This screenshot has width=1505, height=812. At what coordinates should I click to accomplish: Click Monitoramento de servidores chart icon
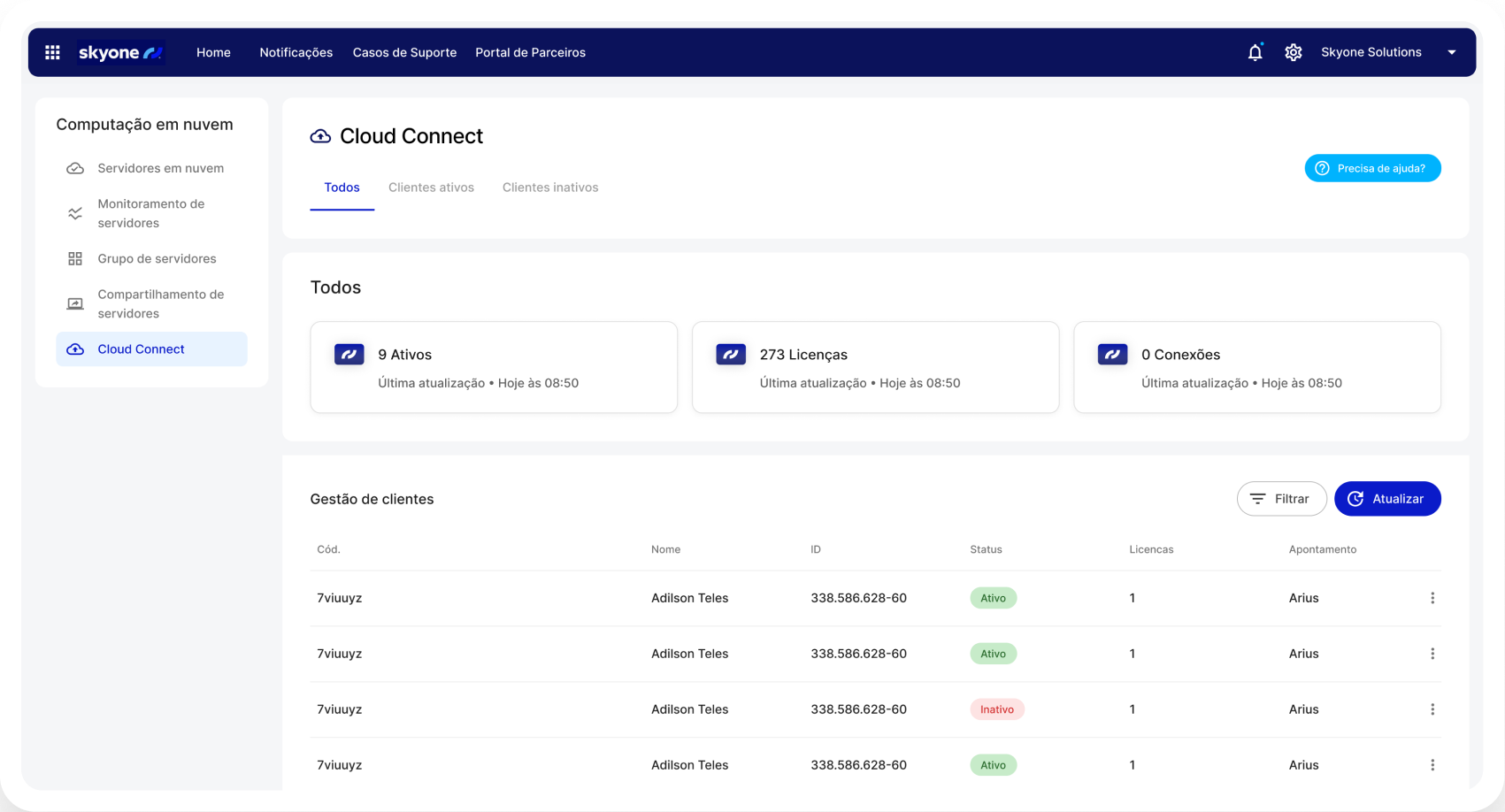[x=75, y=213]
